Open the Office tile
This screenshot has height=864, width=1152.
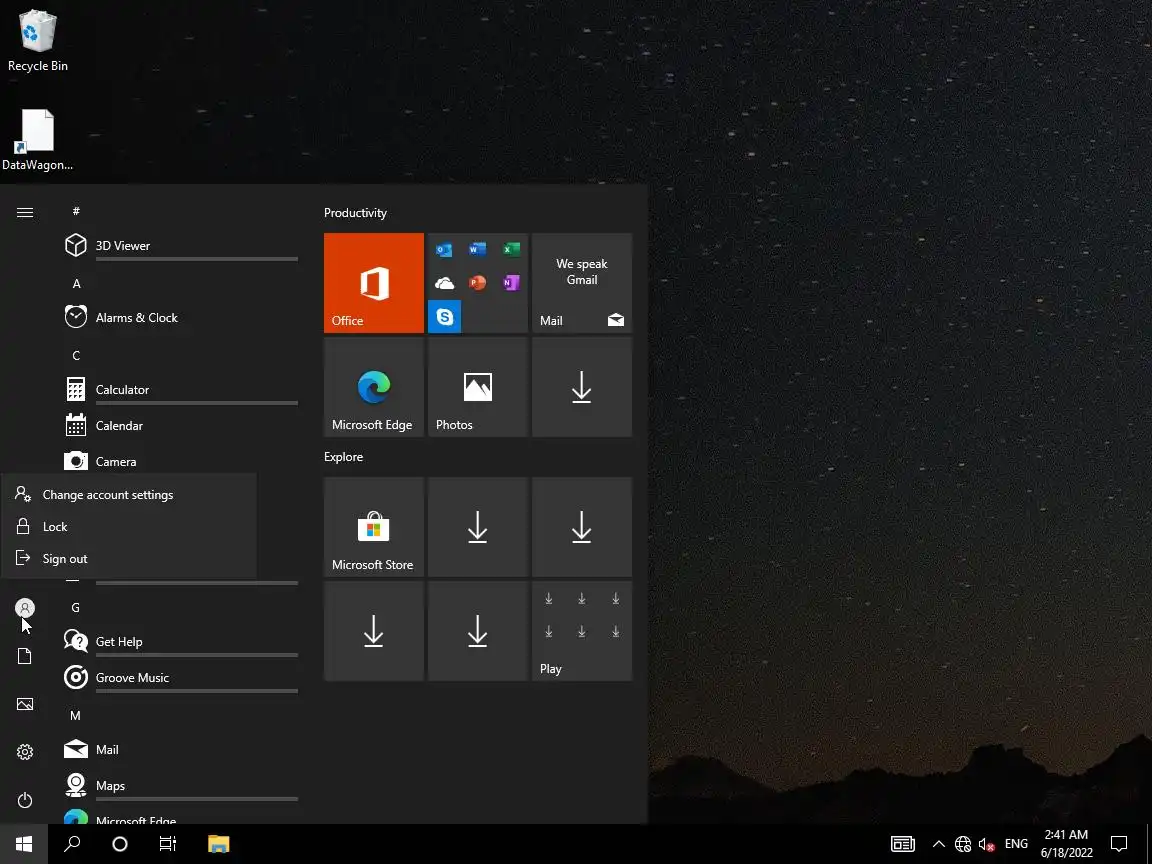[374, 283]
